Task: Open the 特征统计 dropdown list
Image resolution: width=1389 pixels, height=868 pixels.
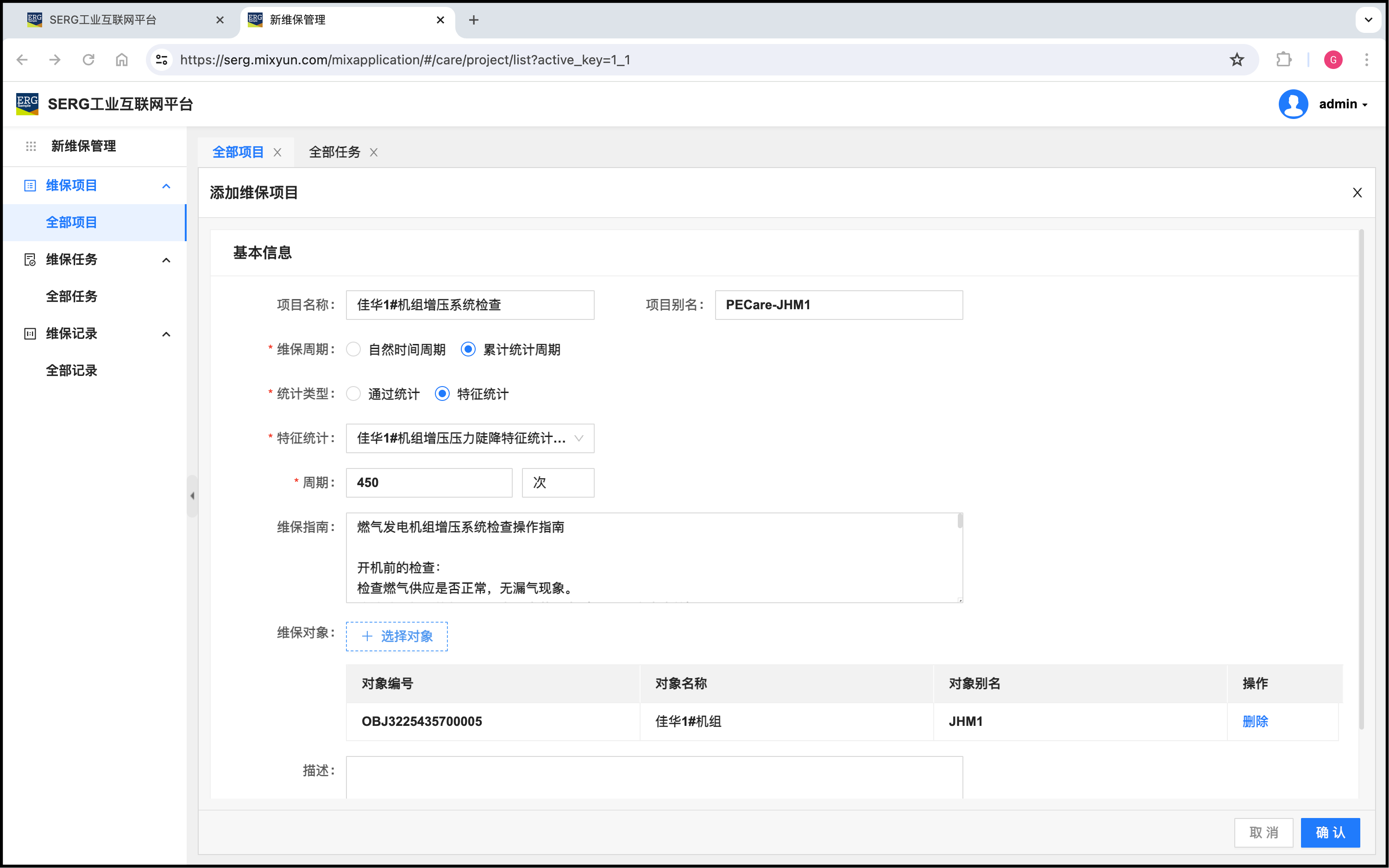Action: click(x=470, y=438)
